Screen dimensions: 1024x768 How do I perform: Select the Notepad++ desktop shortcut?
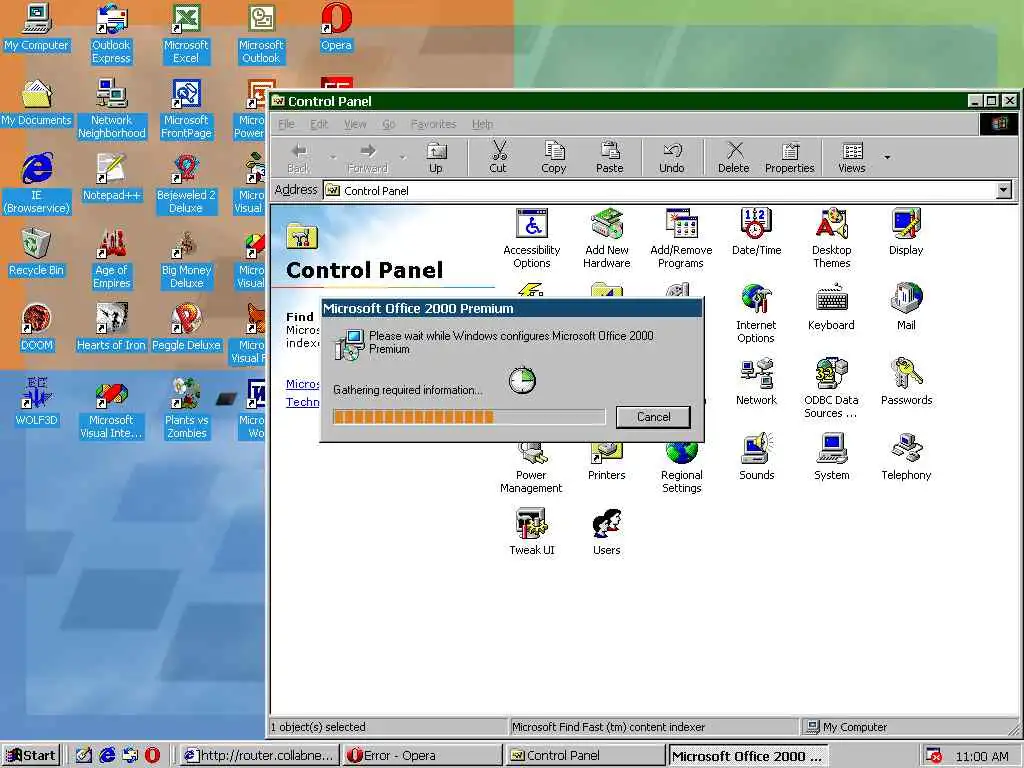[111, 177]
